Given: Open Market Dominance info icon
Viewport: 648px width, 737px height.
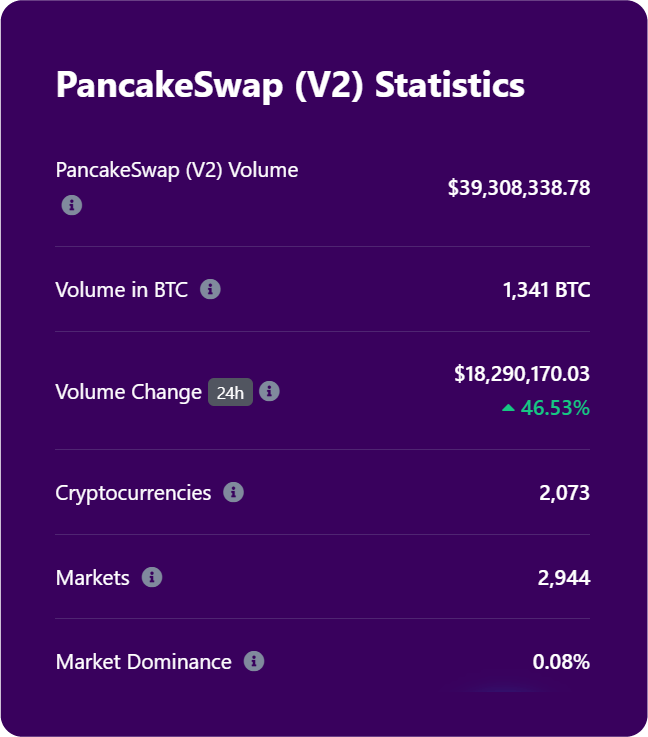Looking at the screenshot, I should click(254, 661).
